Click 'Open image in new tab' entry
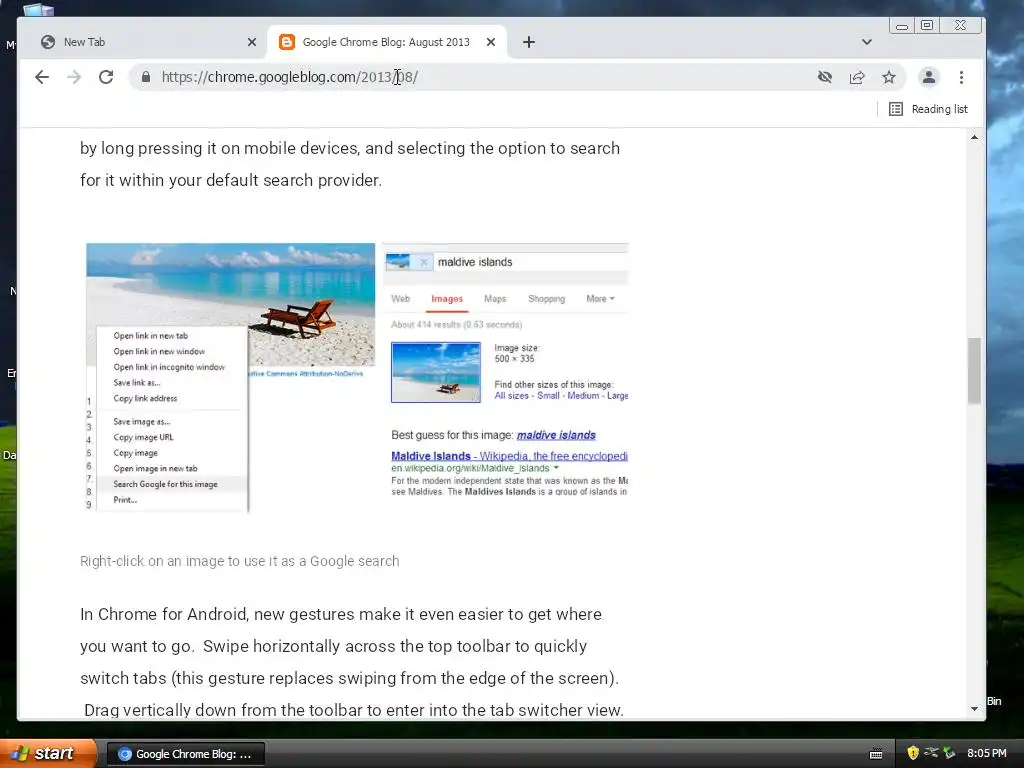 (155, 469)
